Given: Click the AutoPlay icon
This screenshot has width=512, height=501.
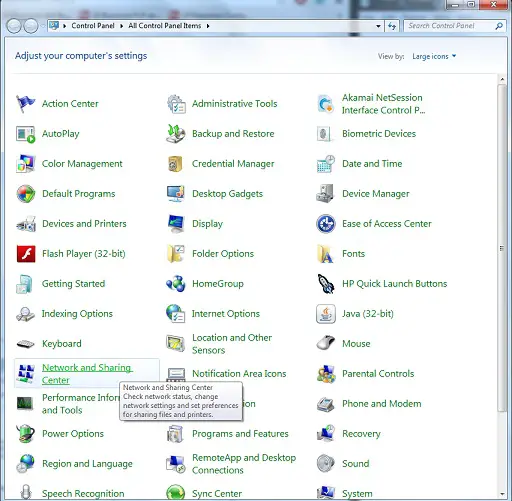Looking at the screenshot, I should coord(25,134).
